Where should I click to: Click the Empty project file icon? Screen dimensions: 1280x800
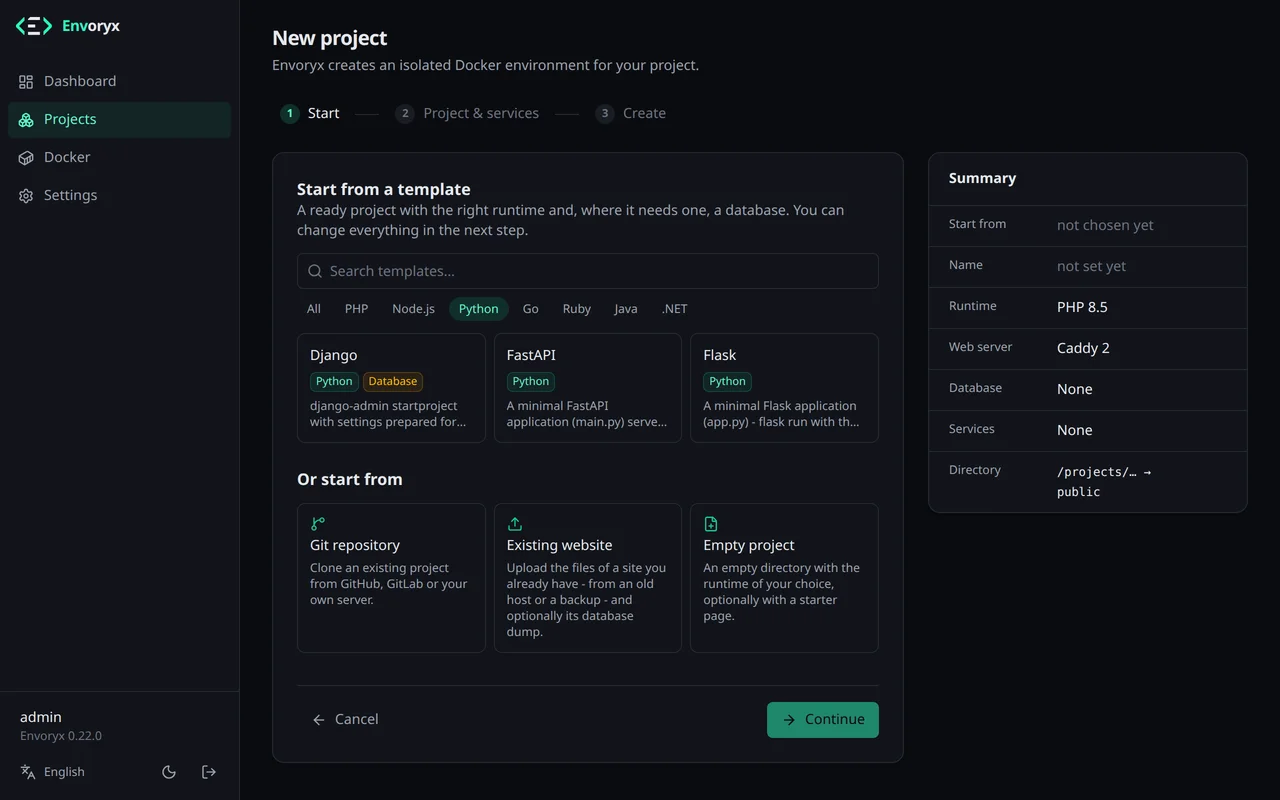pos(711,524)
